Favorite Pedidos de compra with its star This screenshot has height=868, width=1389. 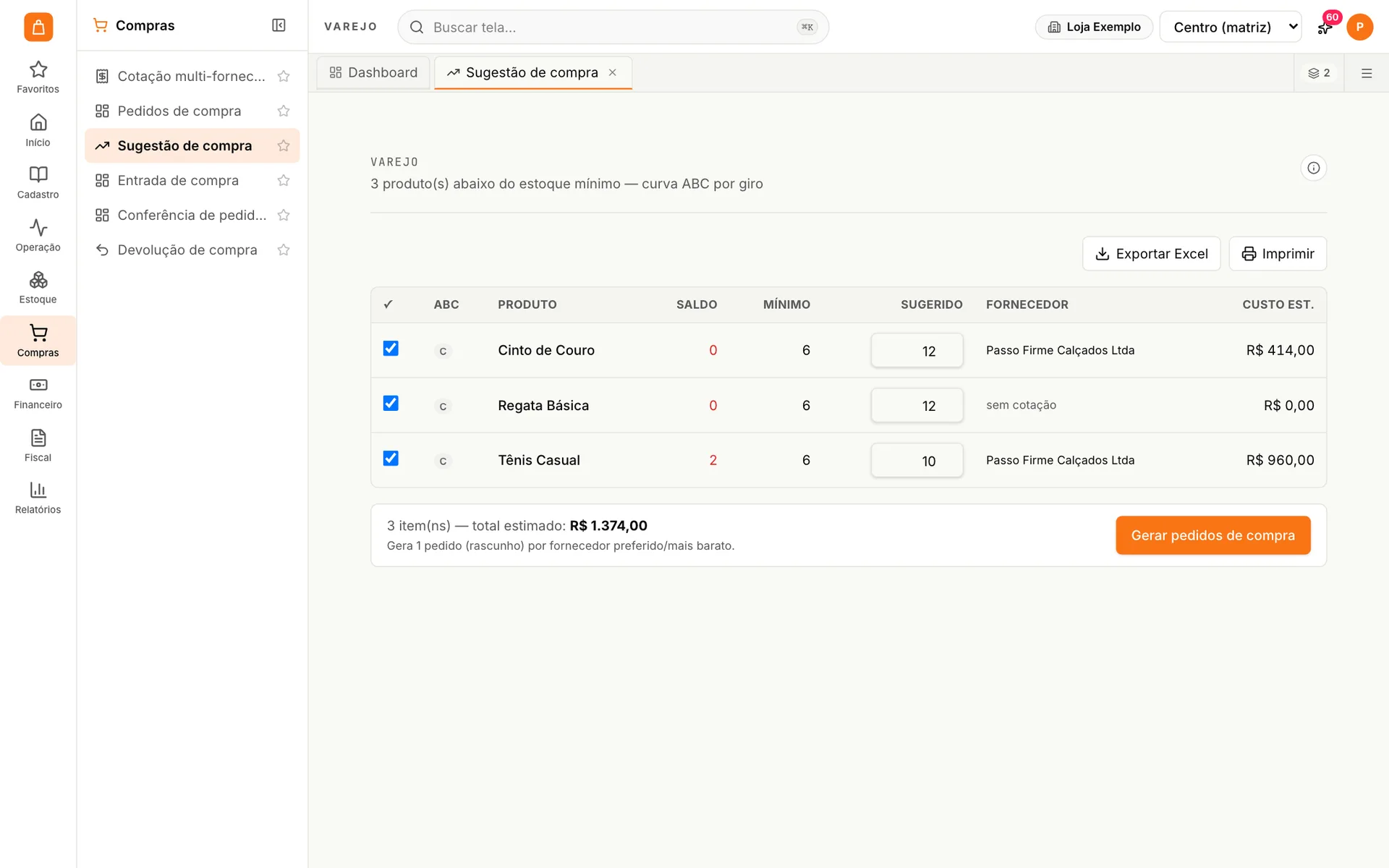(284, 111)
